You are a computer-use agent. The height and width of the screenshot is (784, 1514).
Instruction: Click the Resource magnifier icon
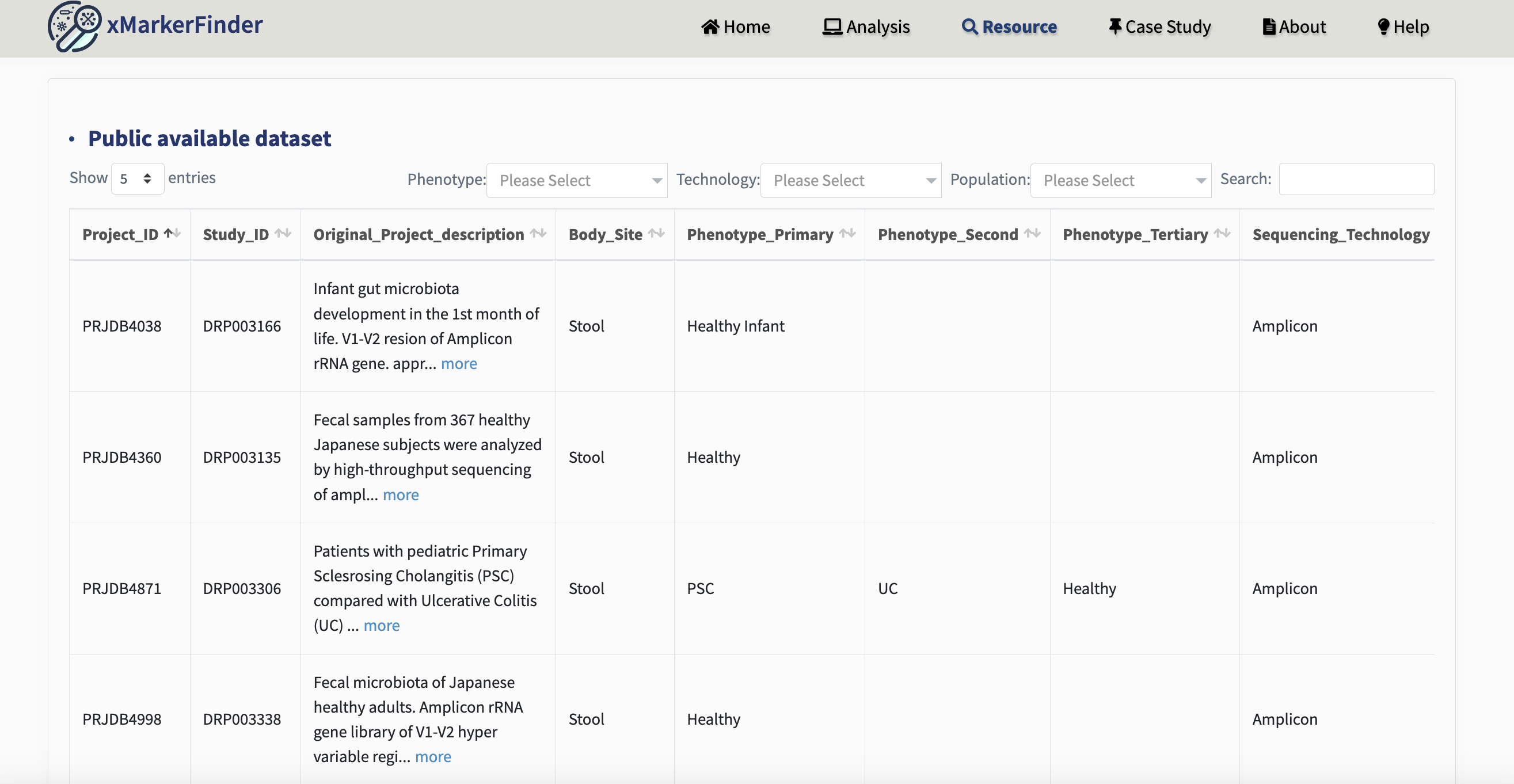[x=970, y=27]
